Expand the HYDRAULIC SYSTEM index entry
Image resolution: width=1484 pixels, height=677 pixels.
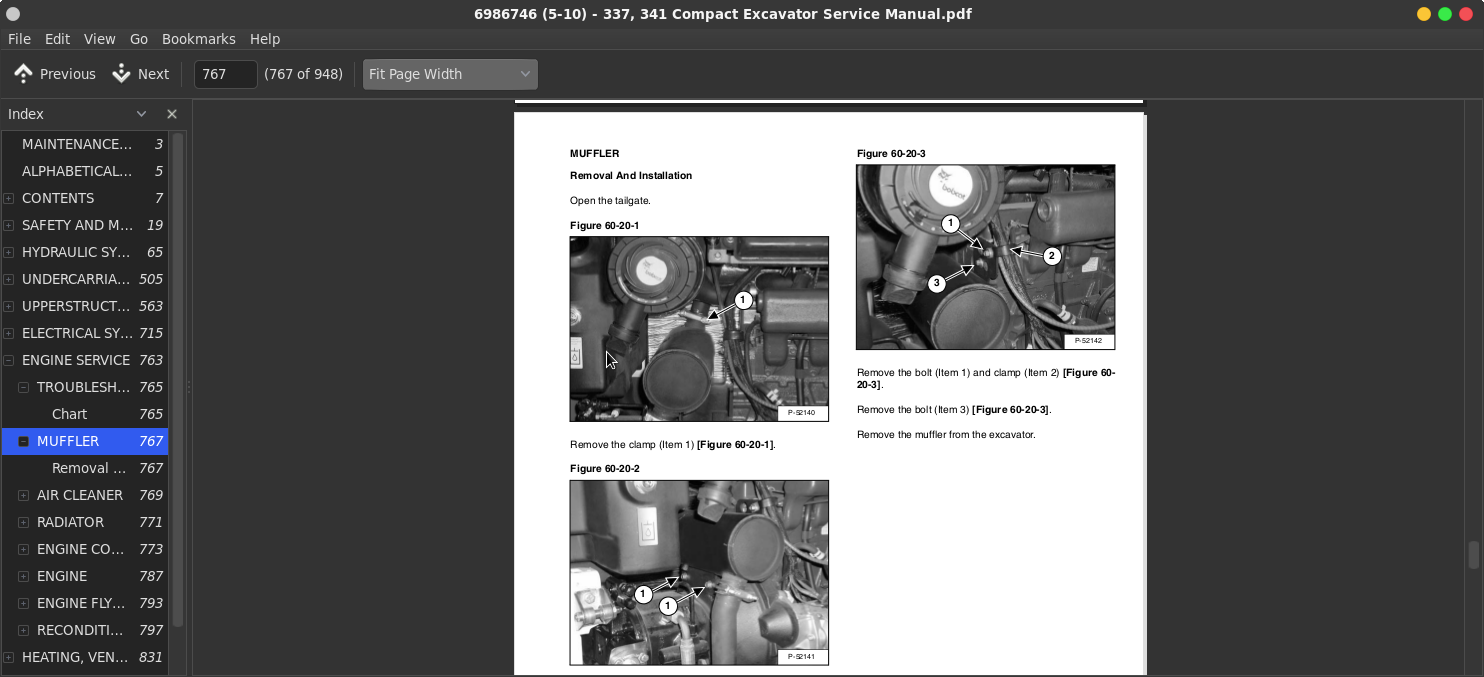point(9,252)
